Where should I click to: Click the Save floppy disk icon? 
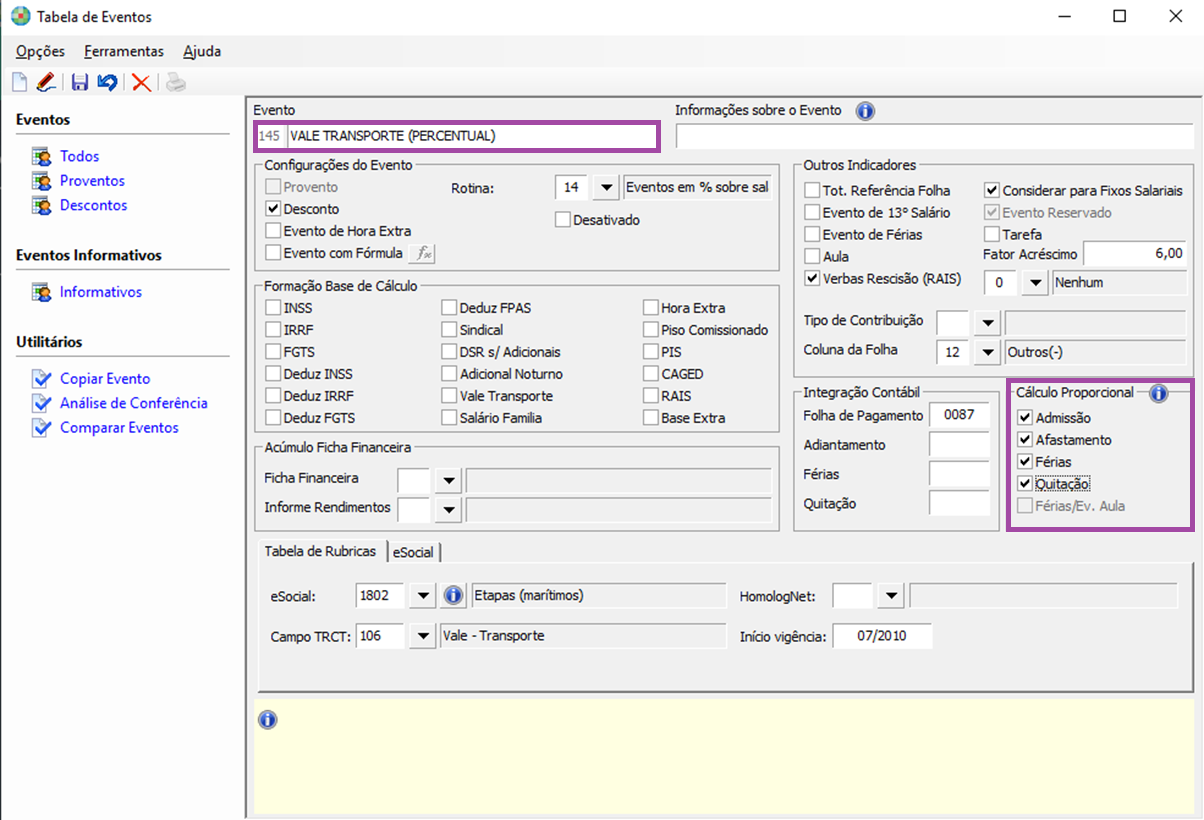click(80, 83)
